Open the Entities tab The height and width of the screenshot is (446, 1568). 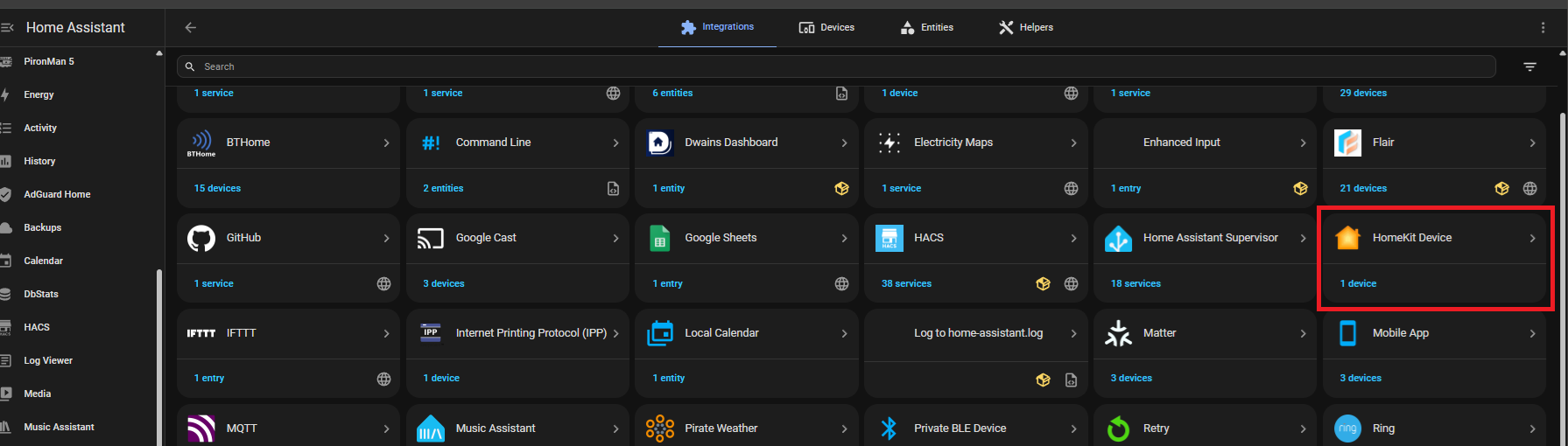pyautogui.click(x=927, y=27)
